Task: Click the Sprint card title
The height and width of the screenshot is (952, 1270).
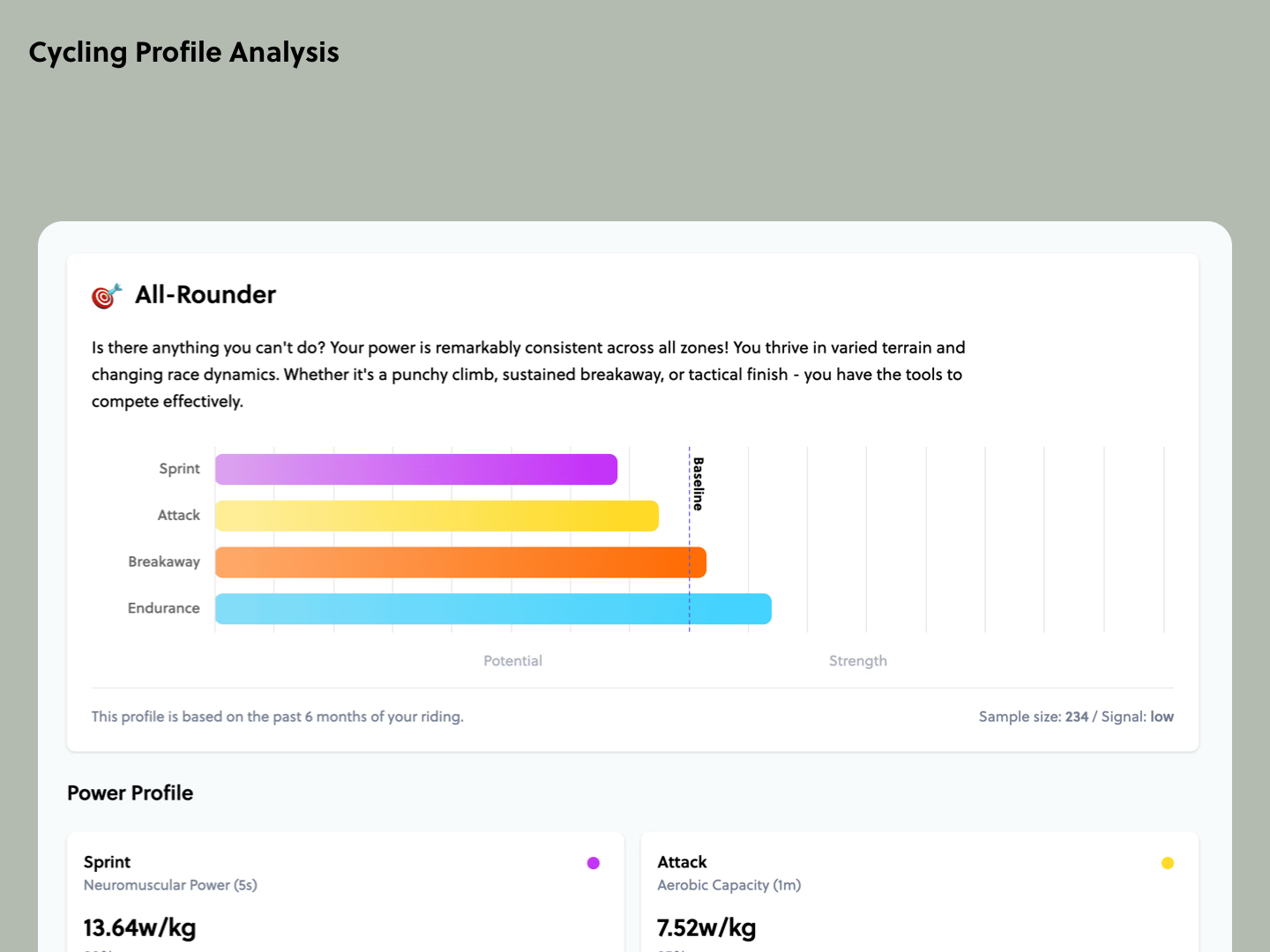Action: [107, 862]
